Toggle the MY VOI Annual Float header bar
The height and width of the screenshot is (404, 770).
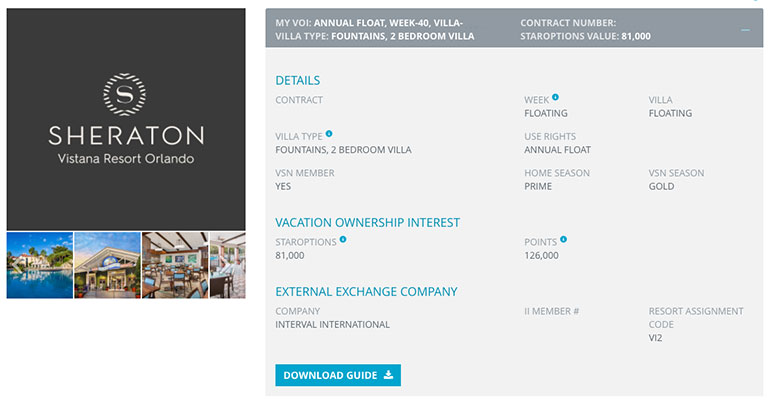(x=514, y=28)
